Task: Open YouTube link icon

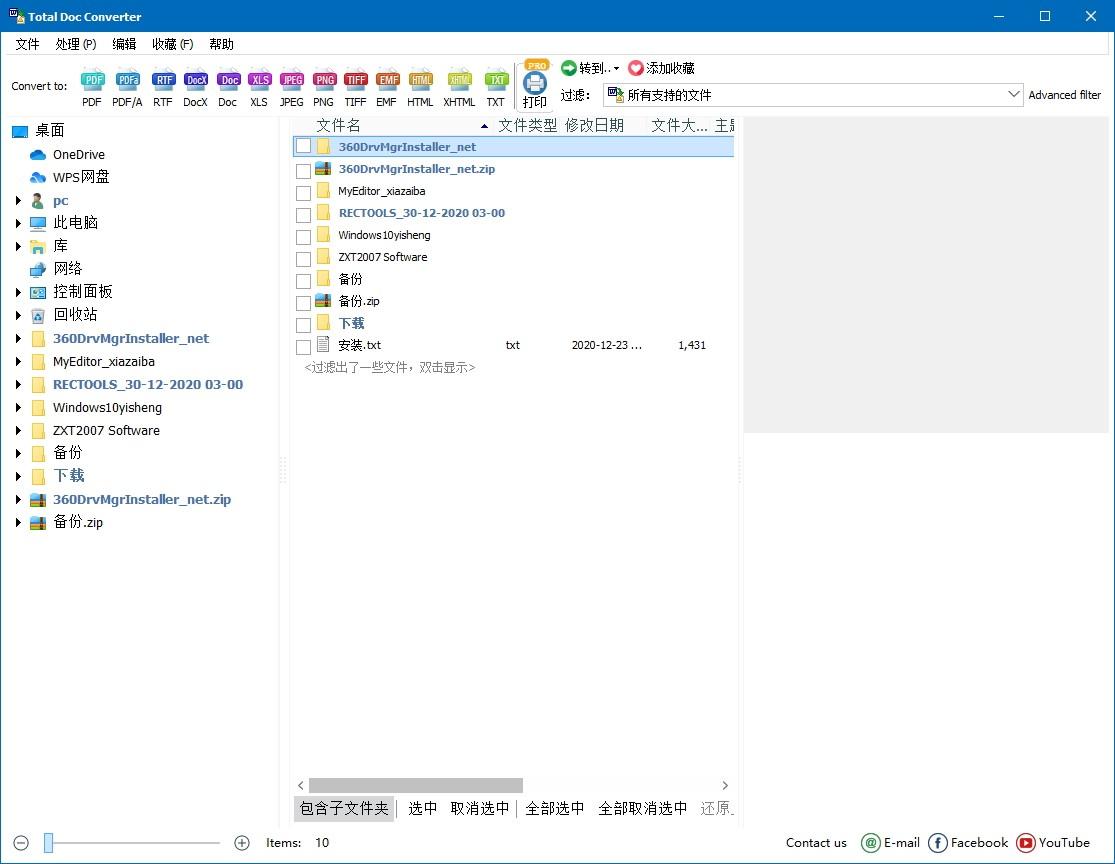Action: [1025, 843]
